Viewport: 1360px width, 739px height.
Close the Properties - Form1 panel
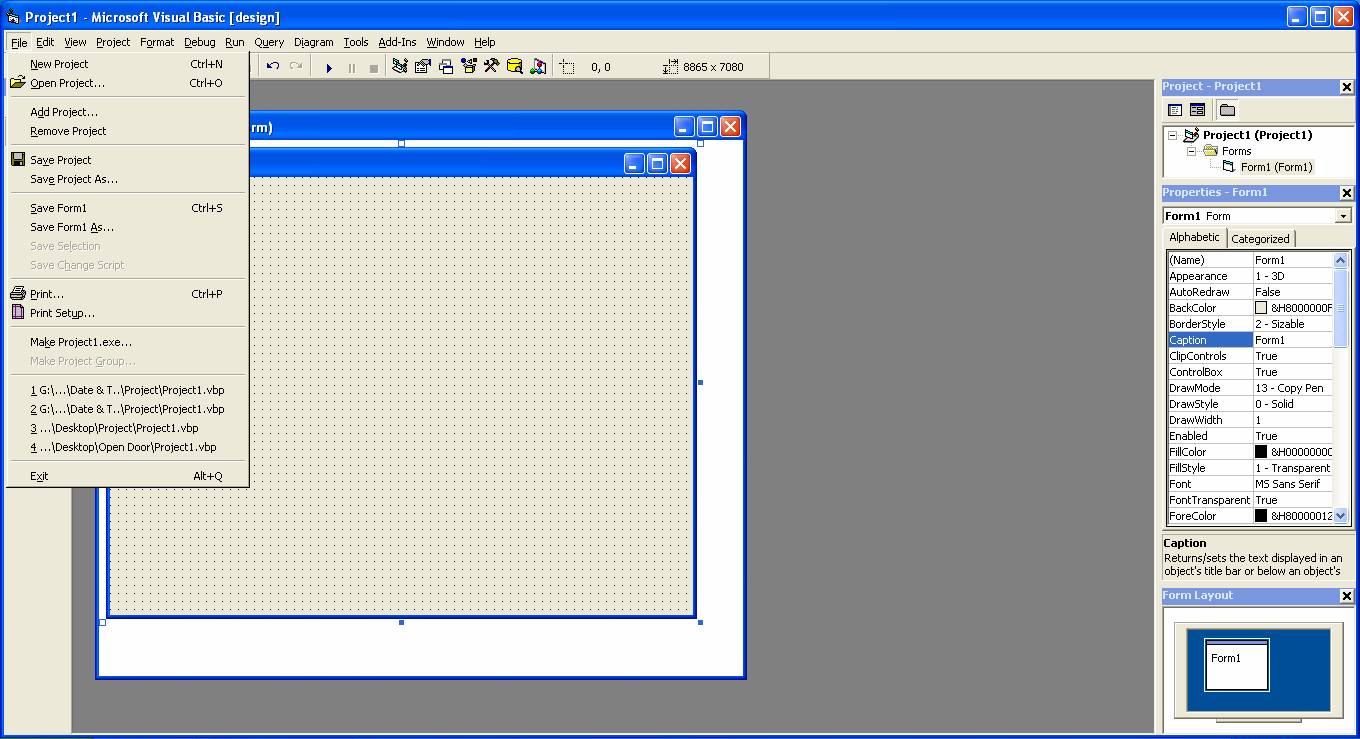point(1346,193)
